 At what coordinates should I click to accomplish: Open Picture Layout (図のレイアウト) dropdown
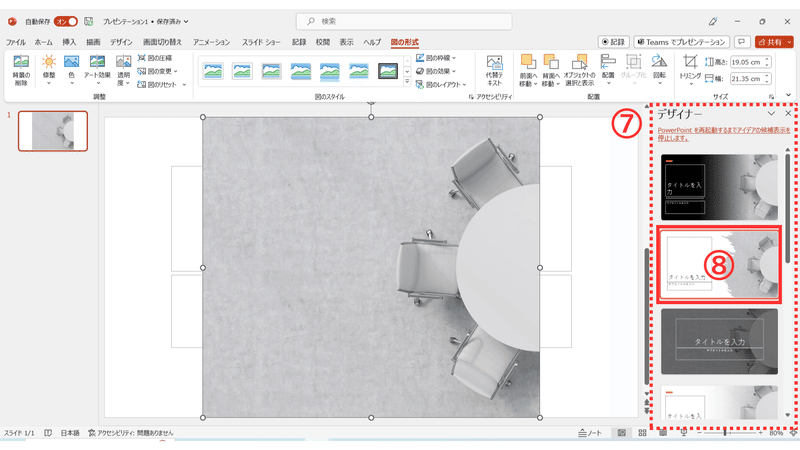[441, 85]
